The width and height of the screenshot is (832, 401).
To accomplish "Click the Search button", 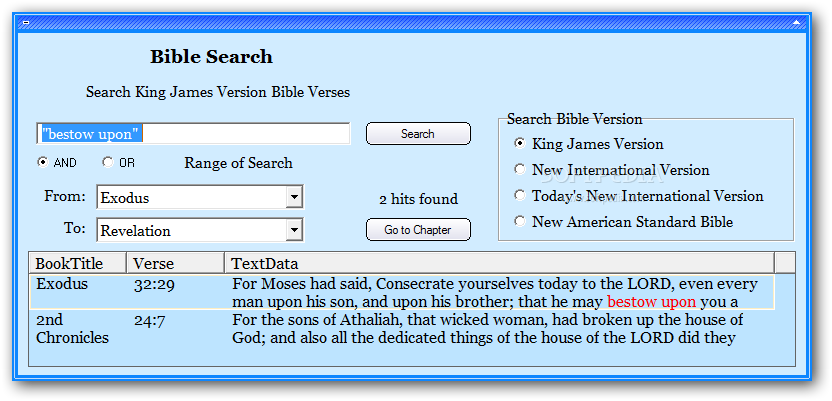I will (x=418, y=134).
